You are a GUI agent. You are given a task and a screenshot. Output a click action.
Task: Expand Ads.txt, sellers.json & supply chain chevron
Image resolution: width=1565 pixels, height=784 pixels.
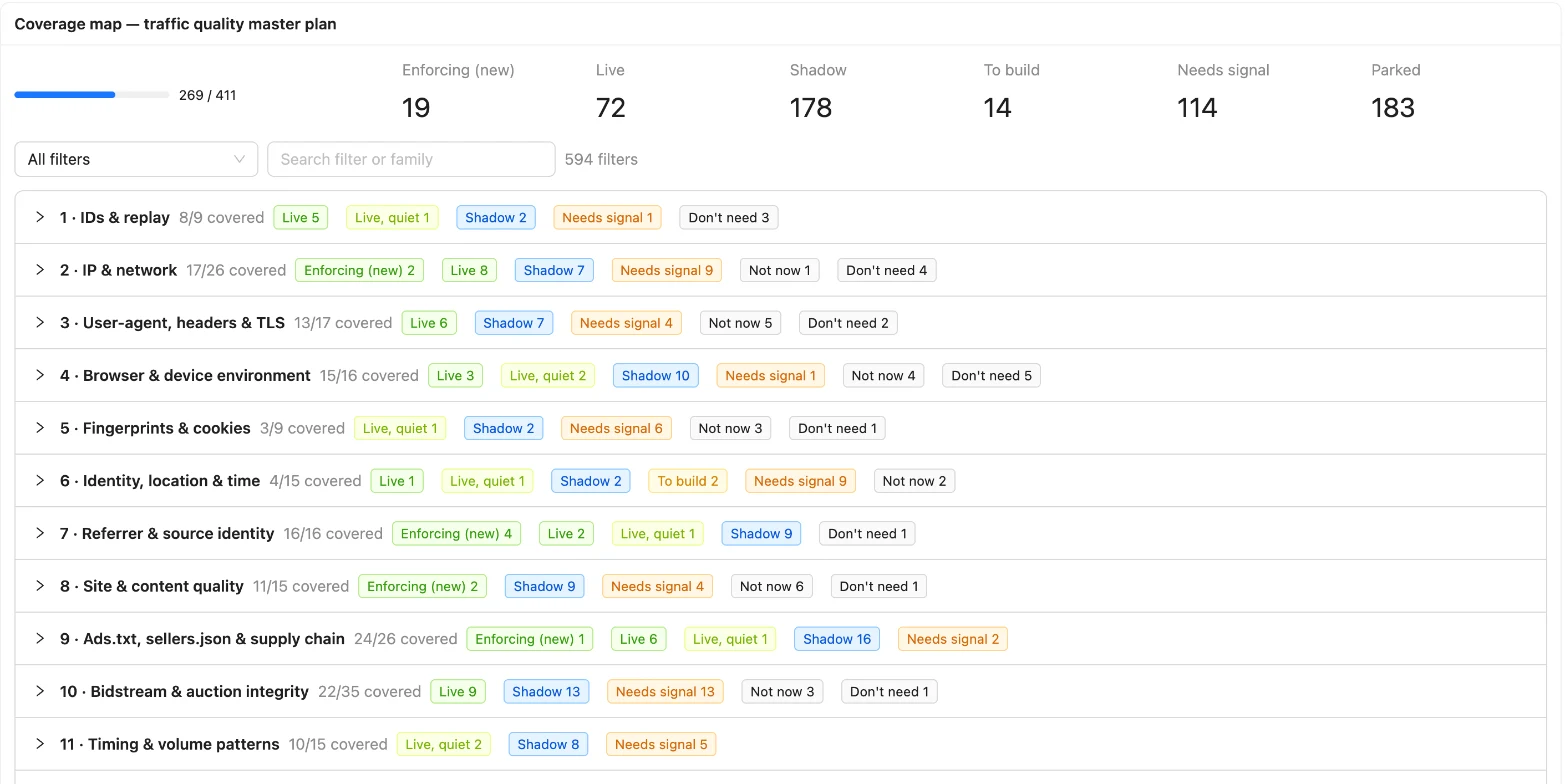[x=40, y=639]
